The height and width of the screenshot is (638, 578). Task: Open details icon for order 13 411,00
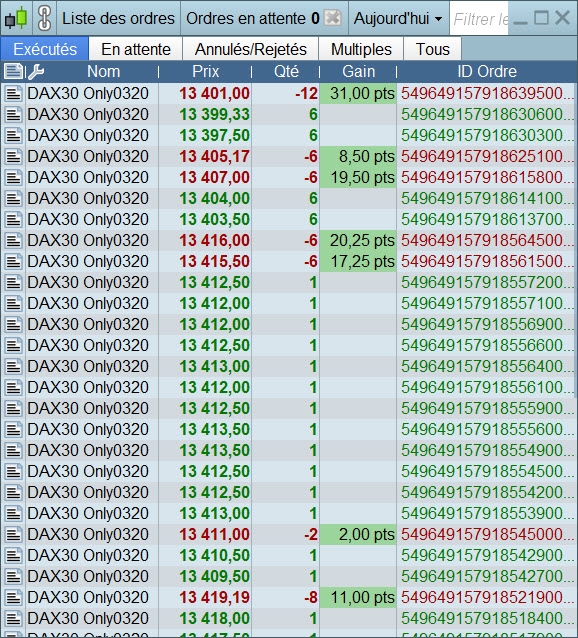[x=13, y=535]
